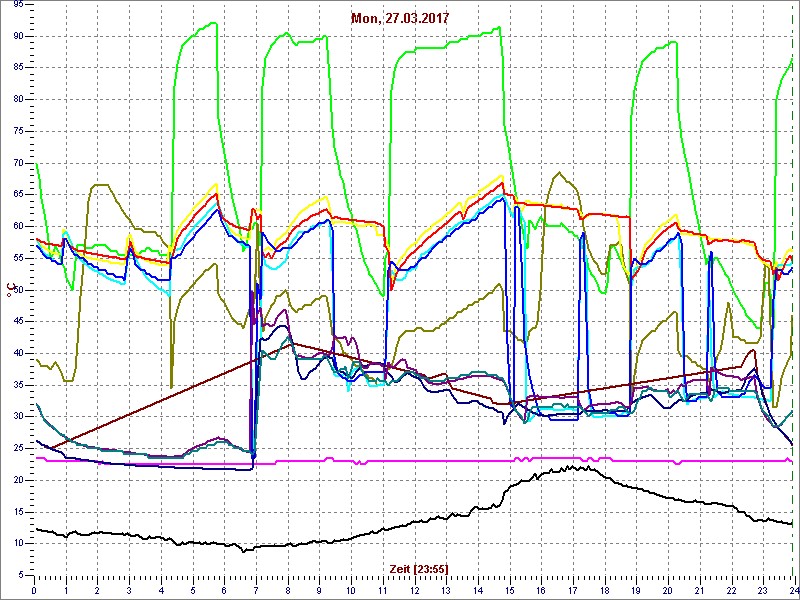Screen dimensions: 800x600
Task: Click the hour label '17' on the time axis
Action: point(572,588)
